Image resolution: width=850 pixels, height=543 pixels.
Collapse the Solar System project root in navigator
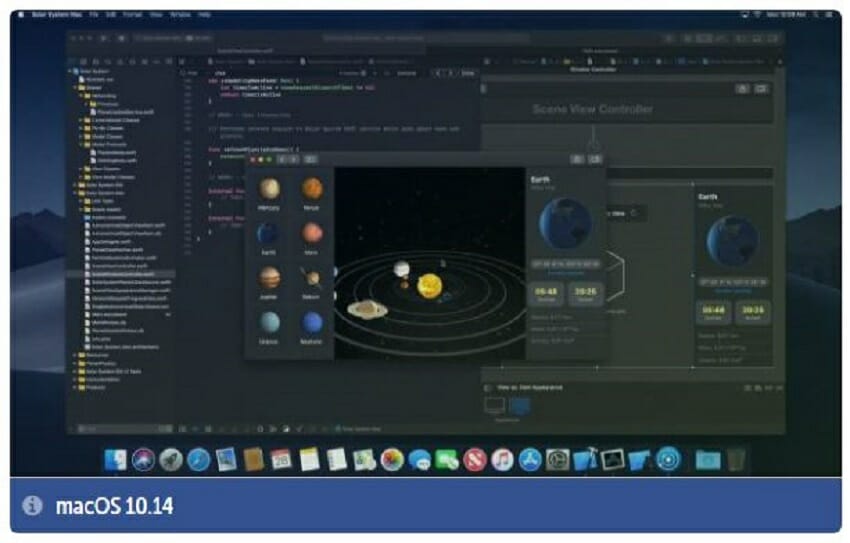tap(70, 71)
